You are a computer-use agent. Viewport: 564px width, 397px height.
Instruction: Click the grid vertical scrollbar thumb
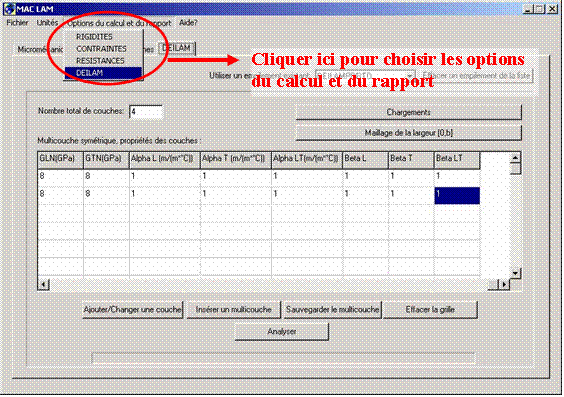[515, 169]
